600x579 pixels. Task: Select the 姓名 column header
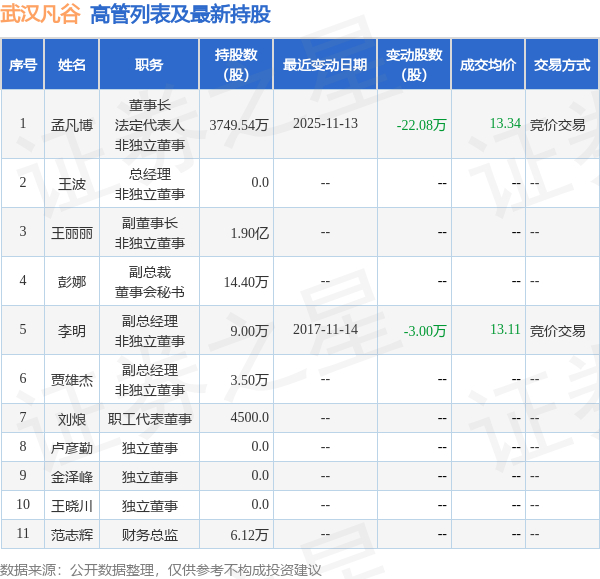(x=72, y=65)
